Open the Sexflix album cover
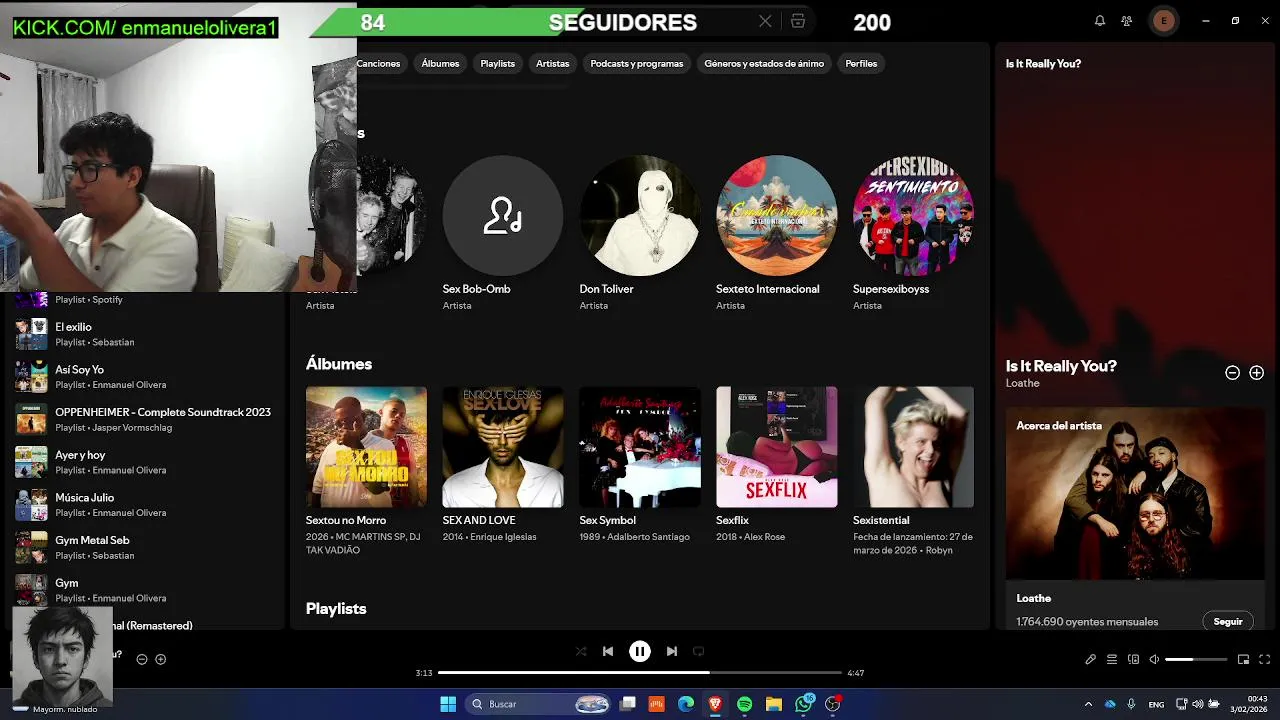The width and height of the screenshot is (1280, 720). 777,447
